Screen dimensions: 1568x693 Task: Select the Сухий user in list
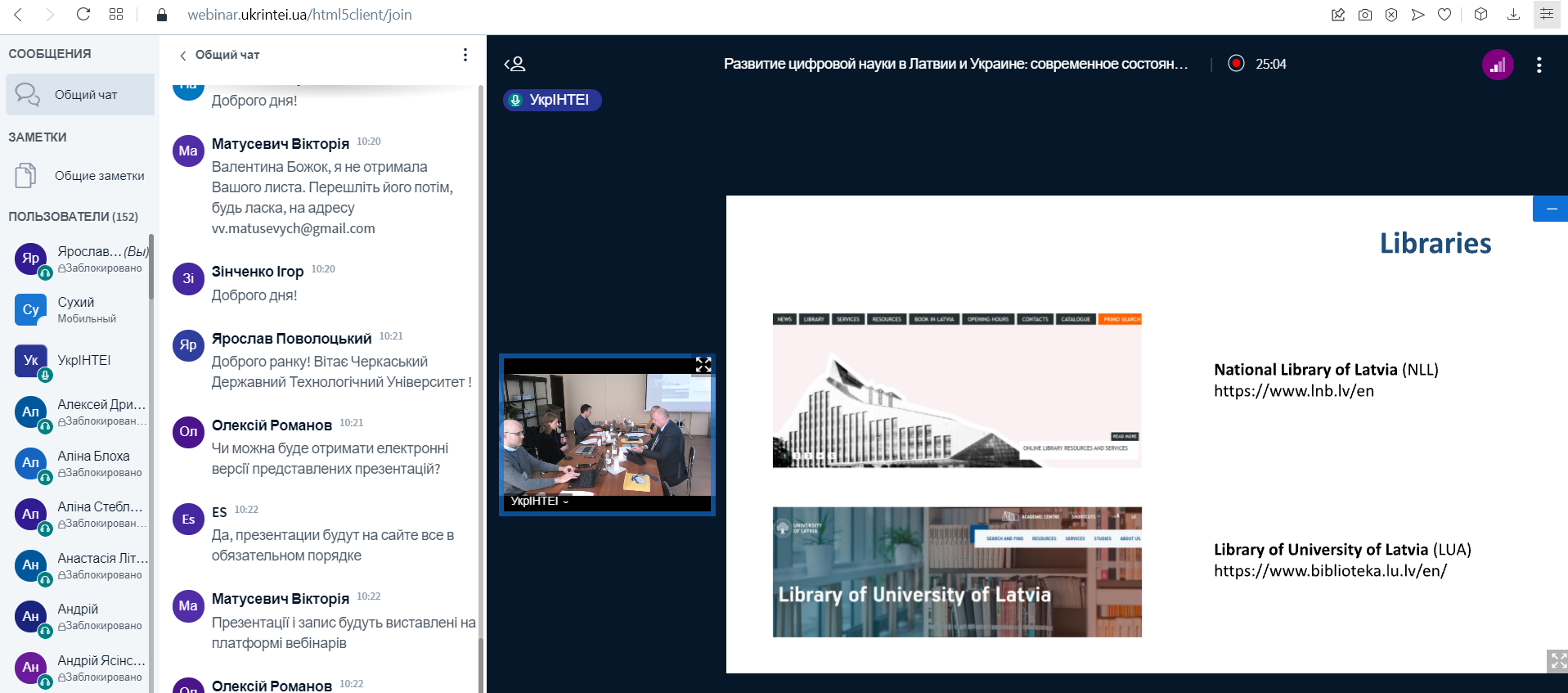click(80, 310)
